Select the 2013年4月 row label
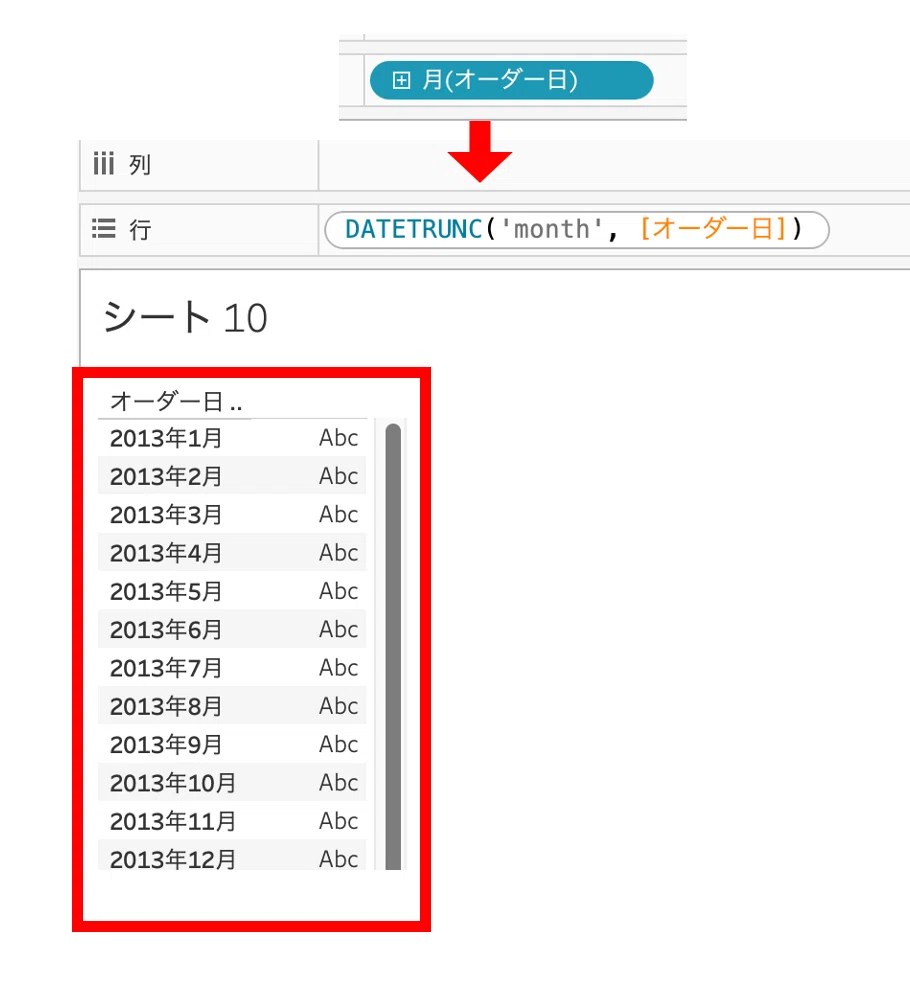 click(166, 553)
